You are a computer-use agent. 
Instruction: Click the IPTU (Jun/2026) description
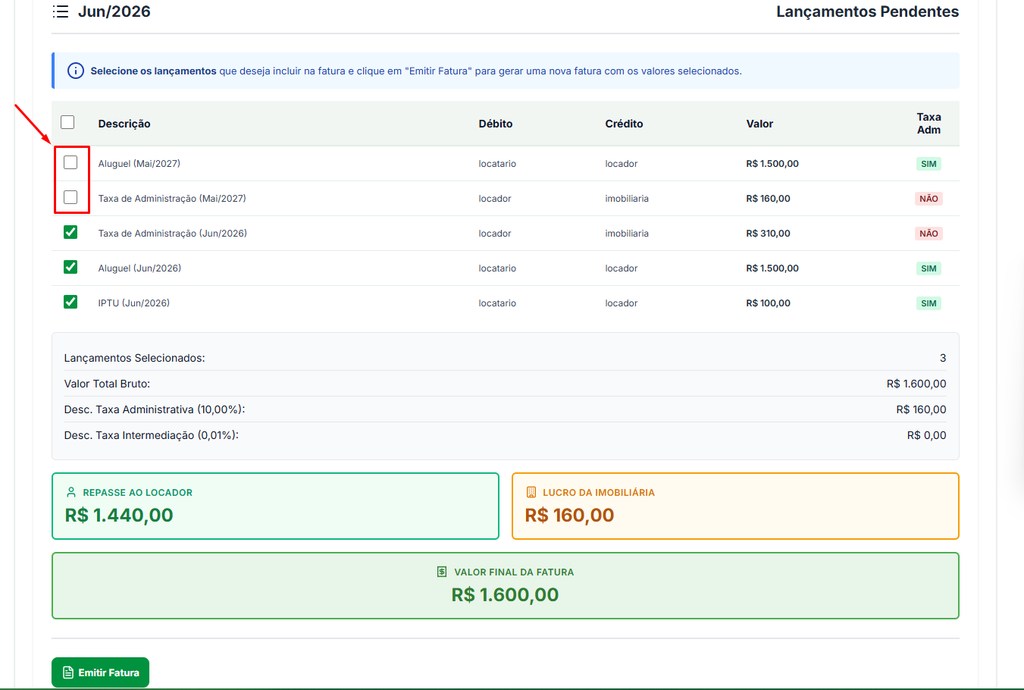point(134,304)
